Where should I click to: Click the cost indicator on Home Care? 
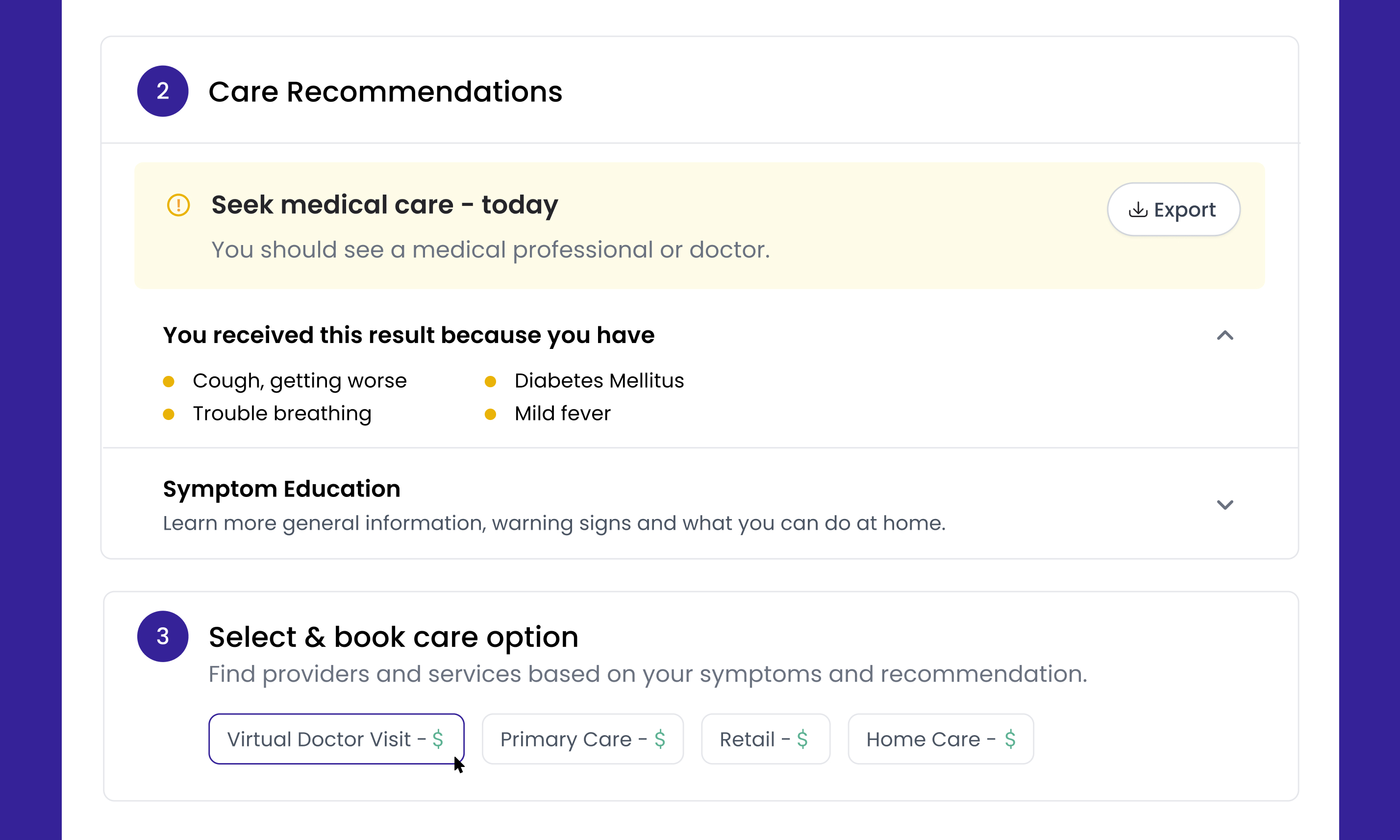1010,739
